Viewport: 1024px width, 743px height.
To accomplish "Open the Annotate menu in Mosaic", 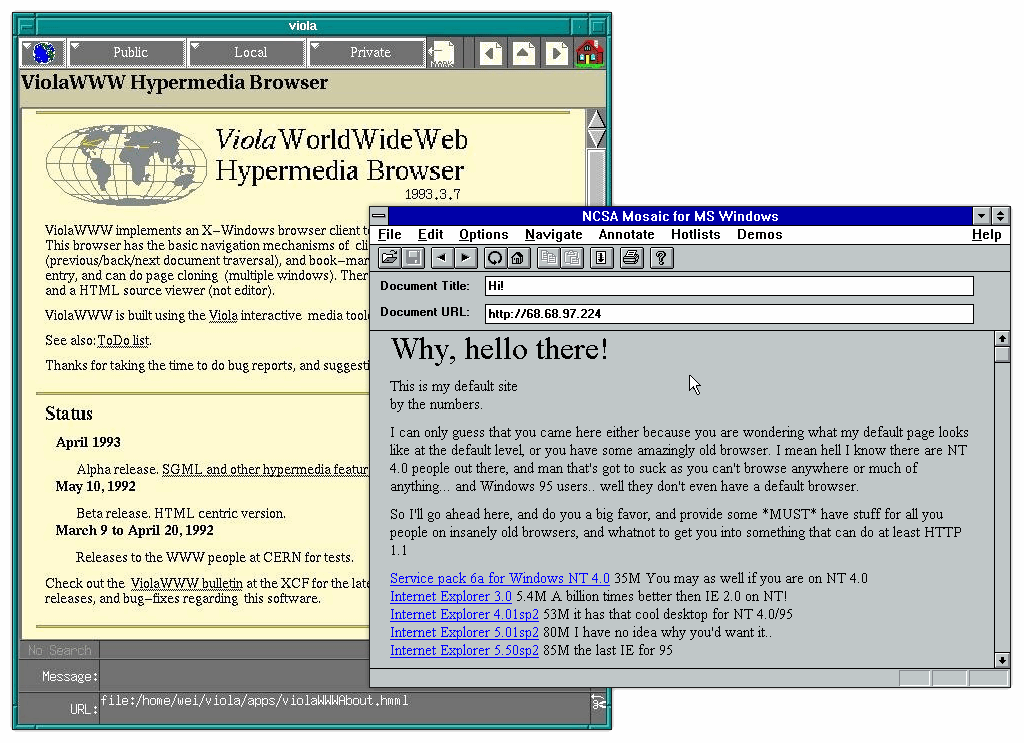I will (x=626, y=234).
